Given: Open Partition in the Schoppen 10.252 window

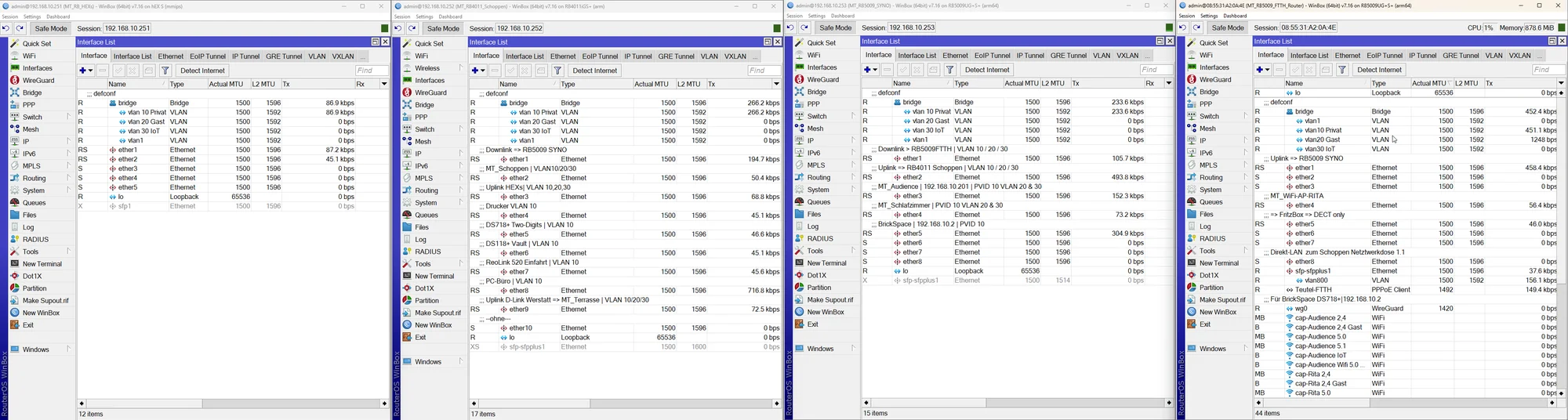Looking at the screenshot, I should click(x=426, y=301).
